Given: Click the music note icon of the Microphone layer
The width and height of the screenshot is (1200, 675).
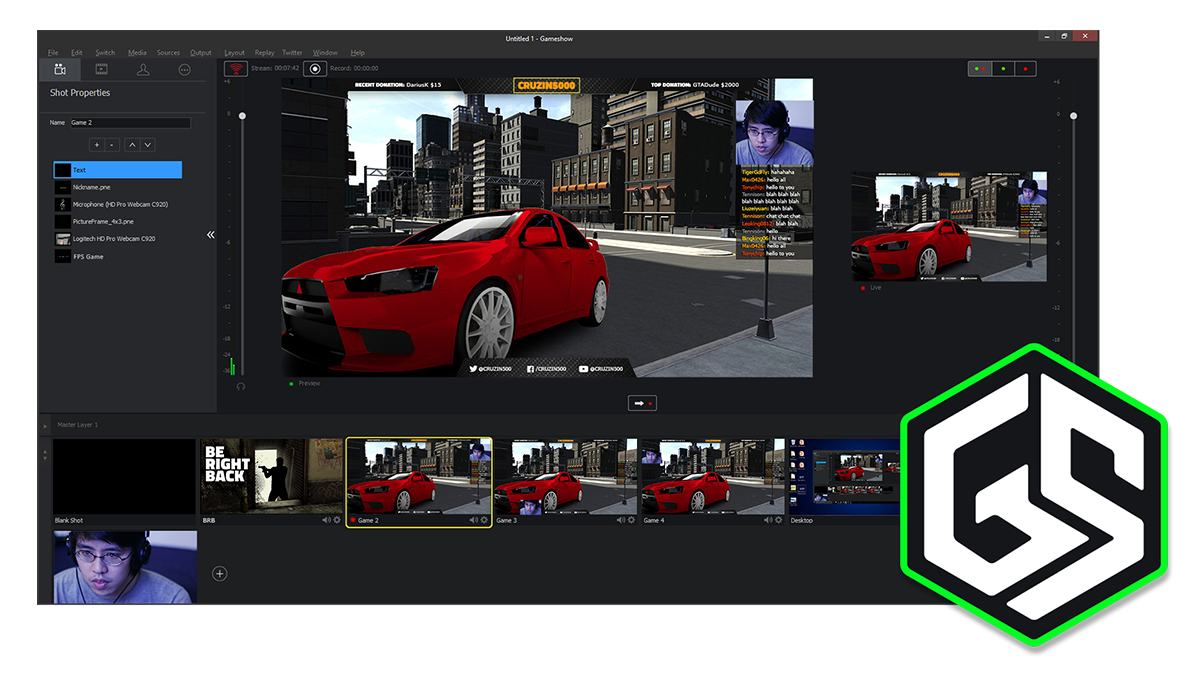Looking at the screenshot, I should (x=63, y=204).
